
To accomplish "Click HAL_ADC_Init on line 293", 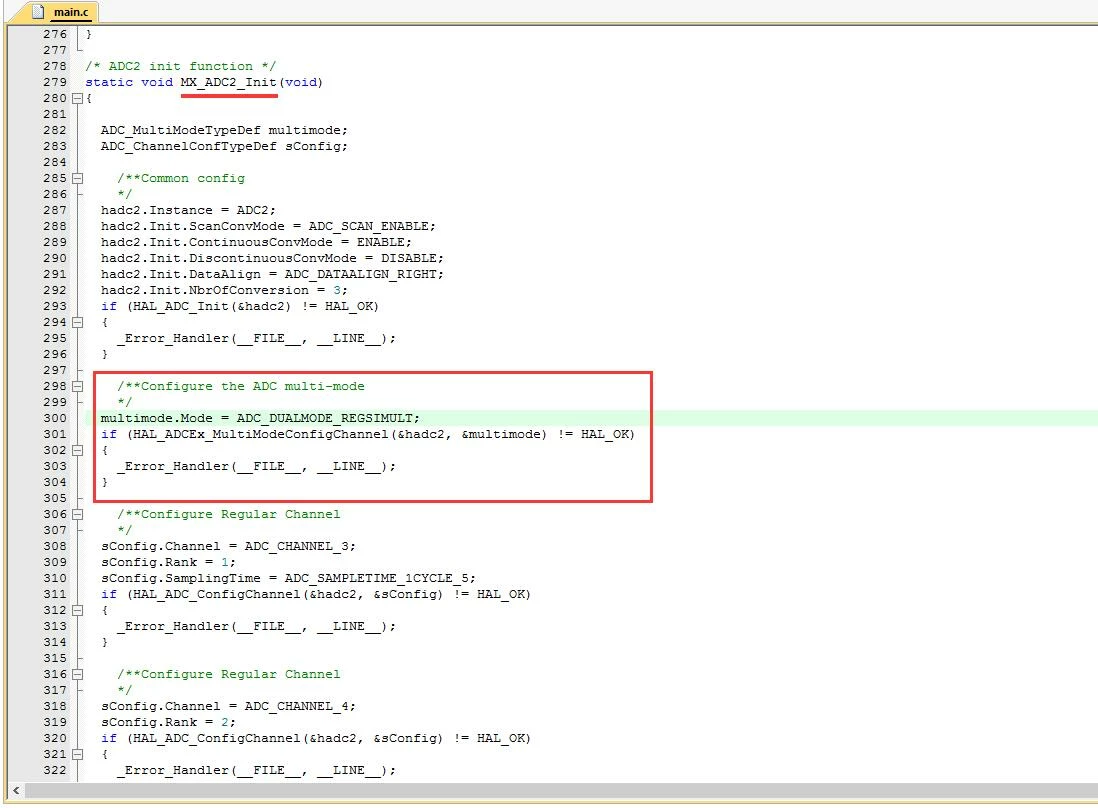I will [x=181, y=307].
